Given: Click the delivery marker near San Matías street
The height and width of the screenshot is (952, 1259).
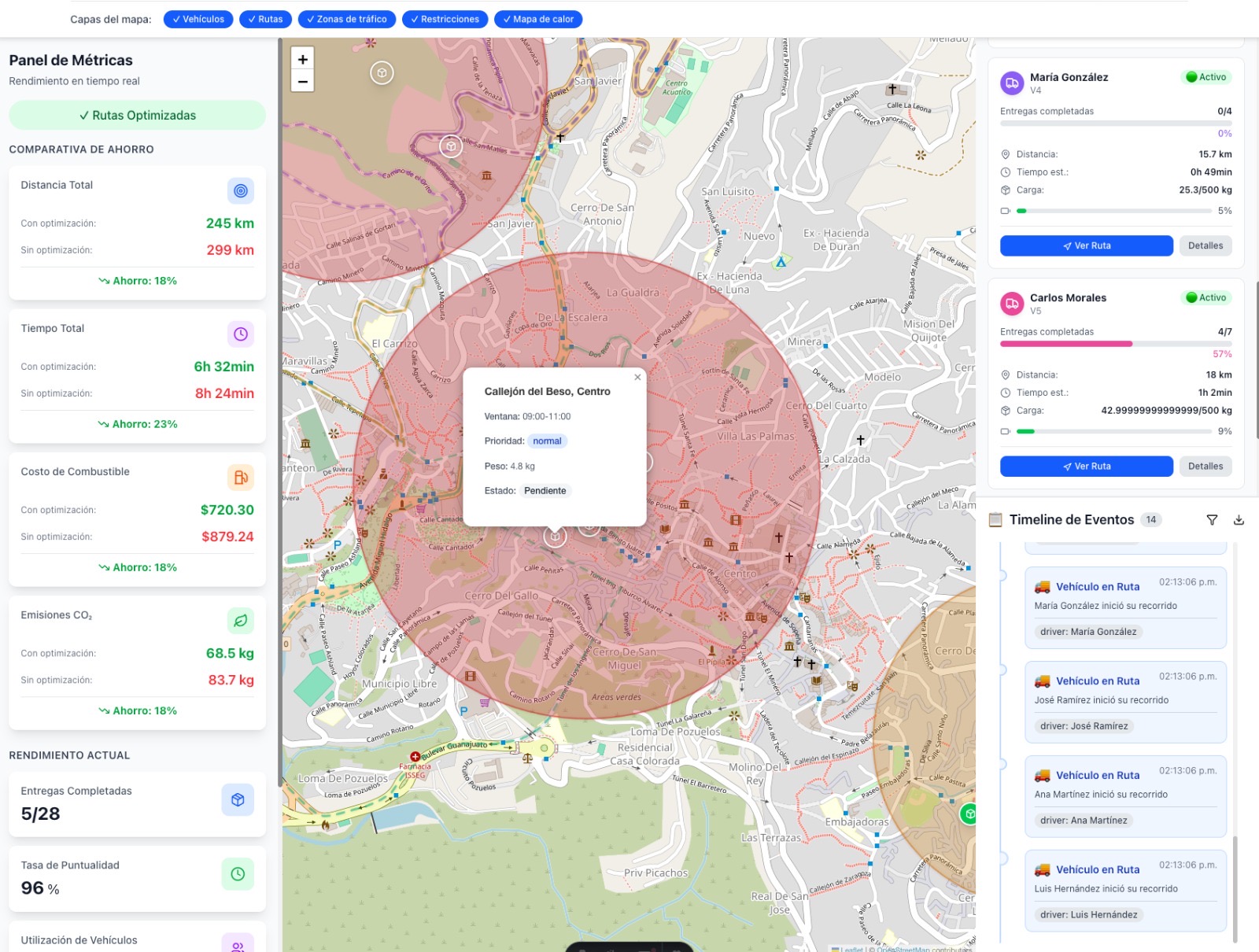Looking at the screenshot, I should (450, 146).
